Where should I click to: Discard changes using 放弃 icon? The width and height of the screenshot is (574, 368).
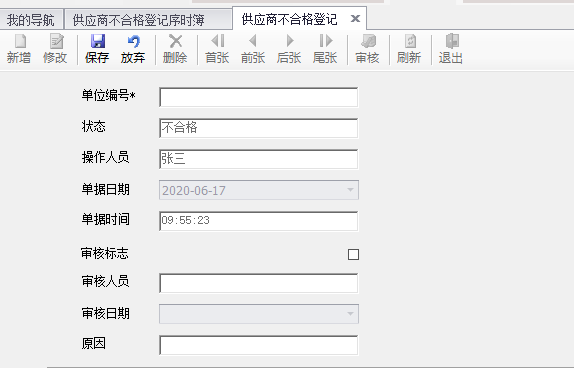133,49
